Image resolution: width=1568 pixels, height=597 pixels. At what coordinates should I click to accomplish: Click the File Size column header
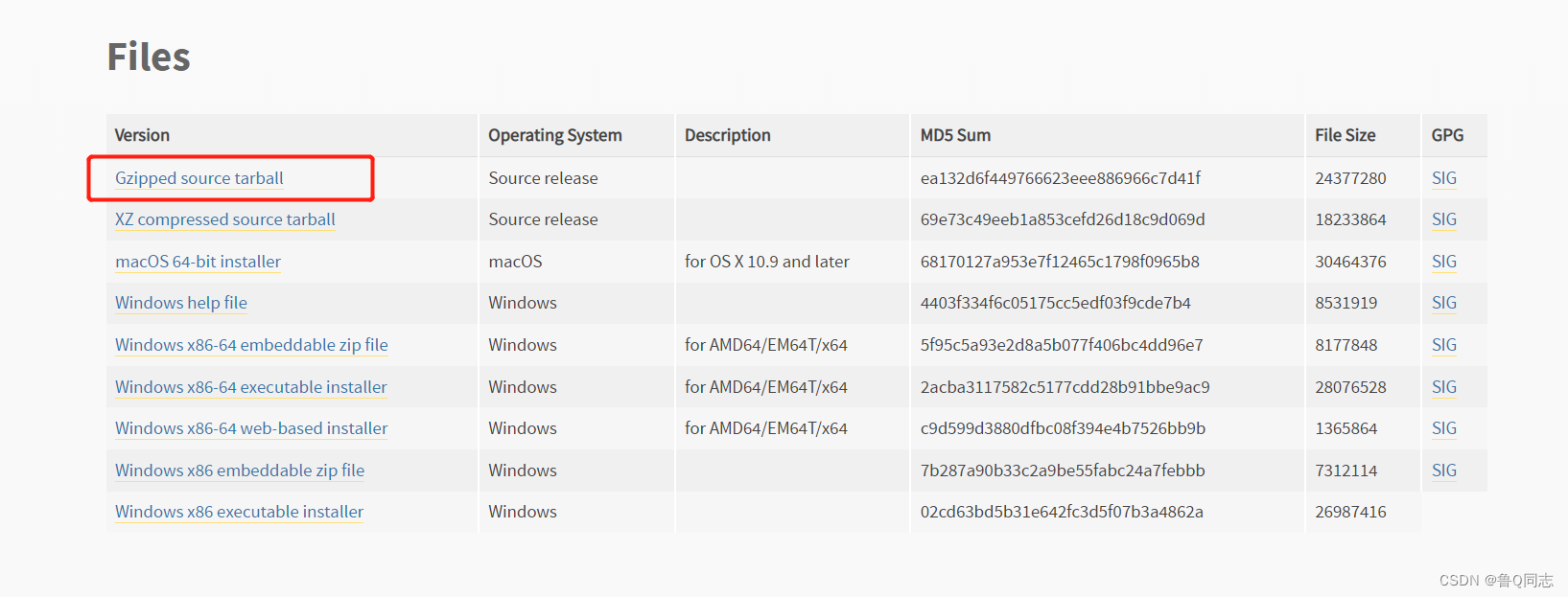click(1345, 135)
